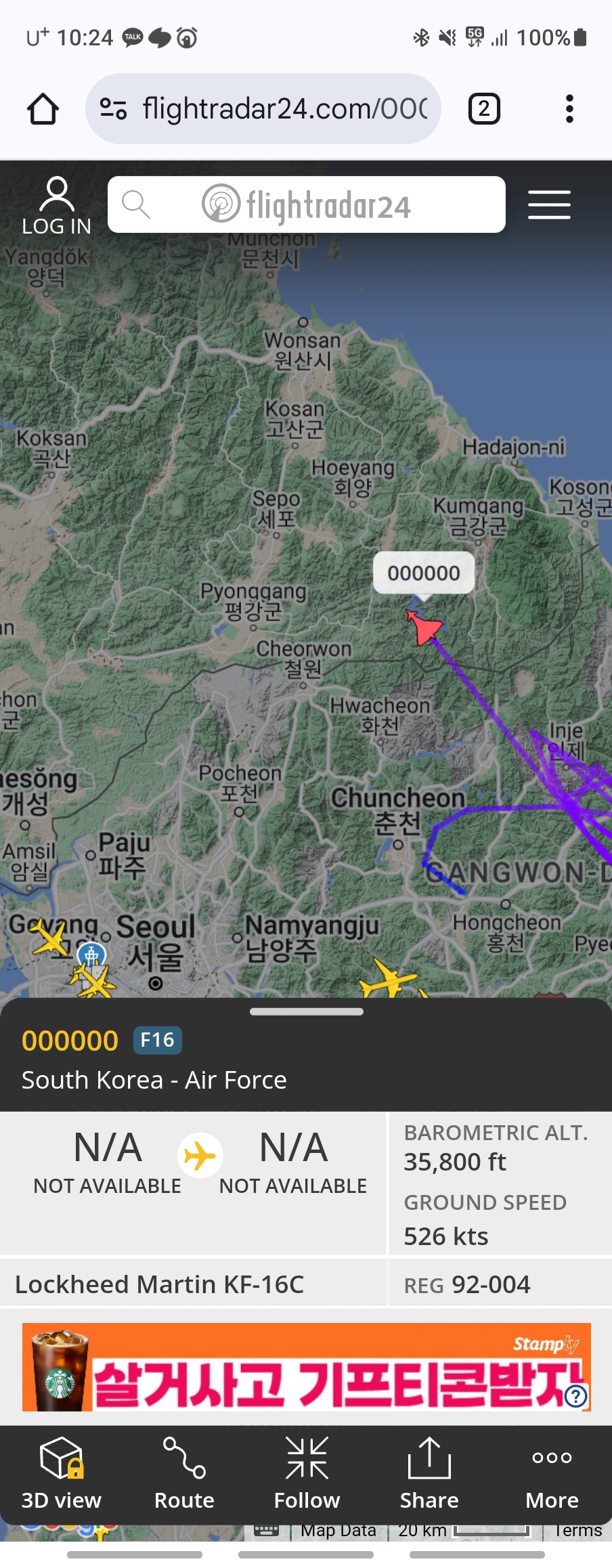Select the yellow plane near Goyang
Viewport: 612px width, 1568px height.
pyautogui.click(x=50, y=938)
